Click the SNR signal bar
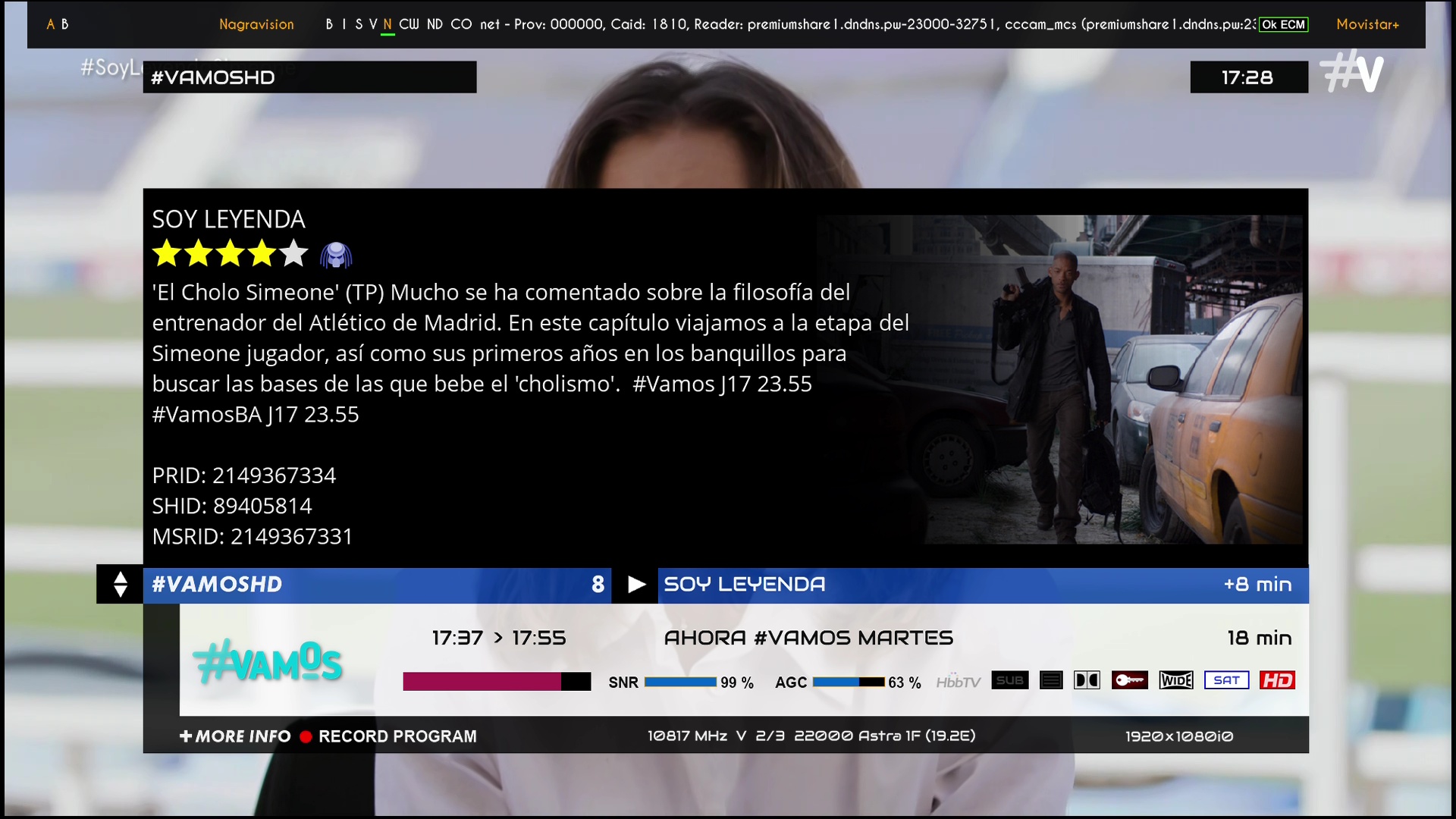 pyautogui.click(x=680, y=682)
